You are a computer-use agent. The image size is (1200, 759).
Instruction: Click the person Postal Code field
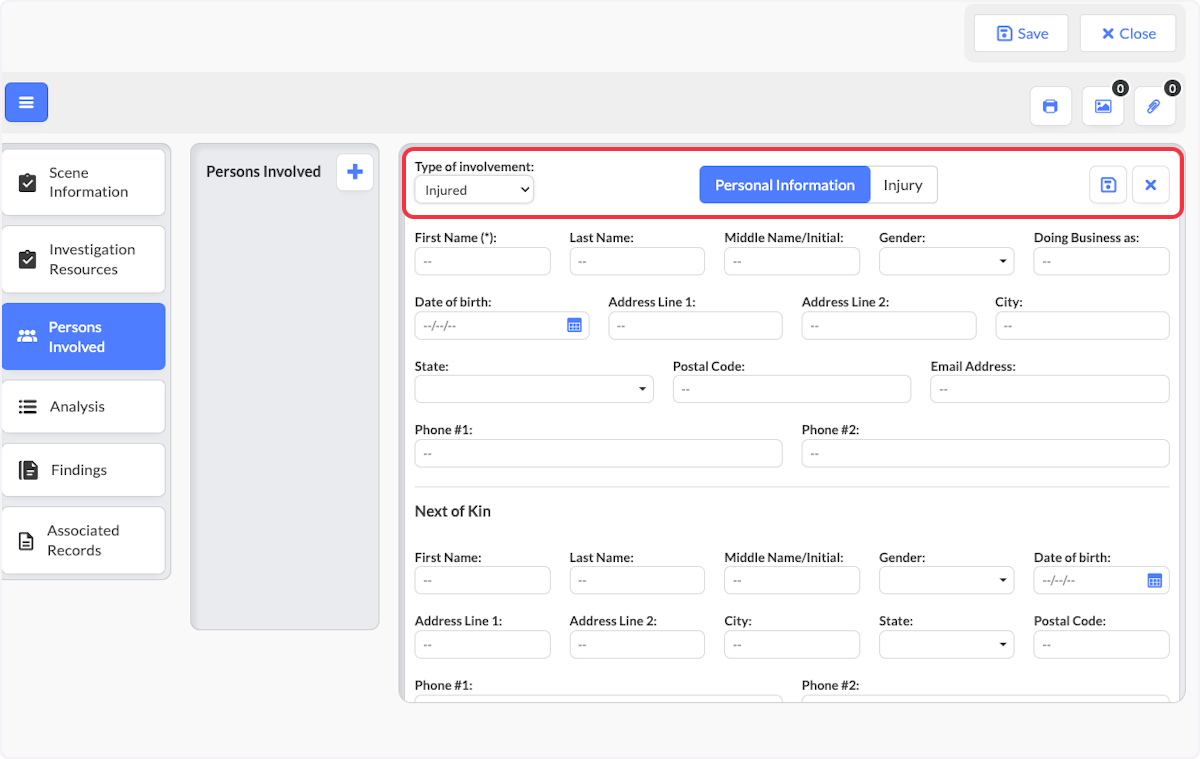point(792,389)
